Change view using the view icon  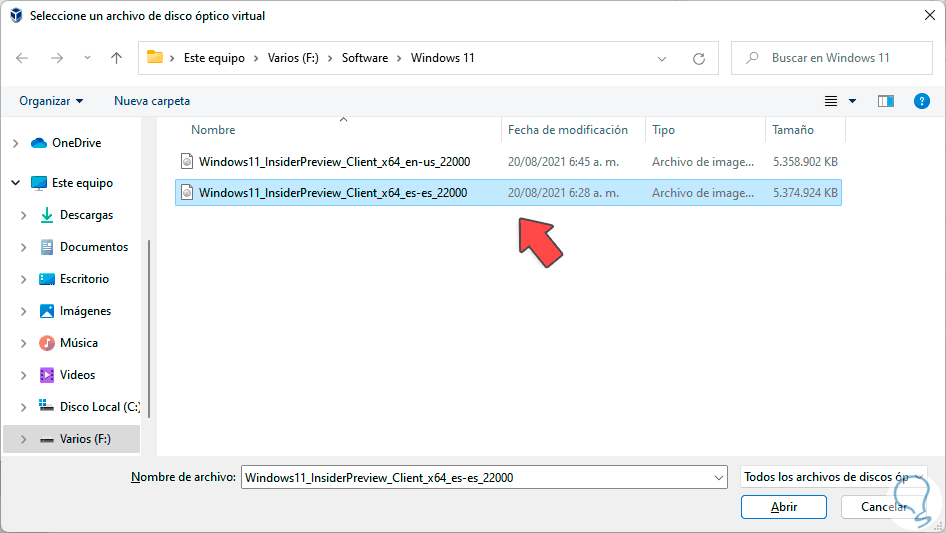click(831, 101)
